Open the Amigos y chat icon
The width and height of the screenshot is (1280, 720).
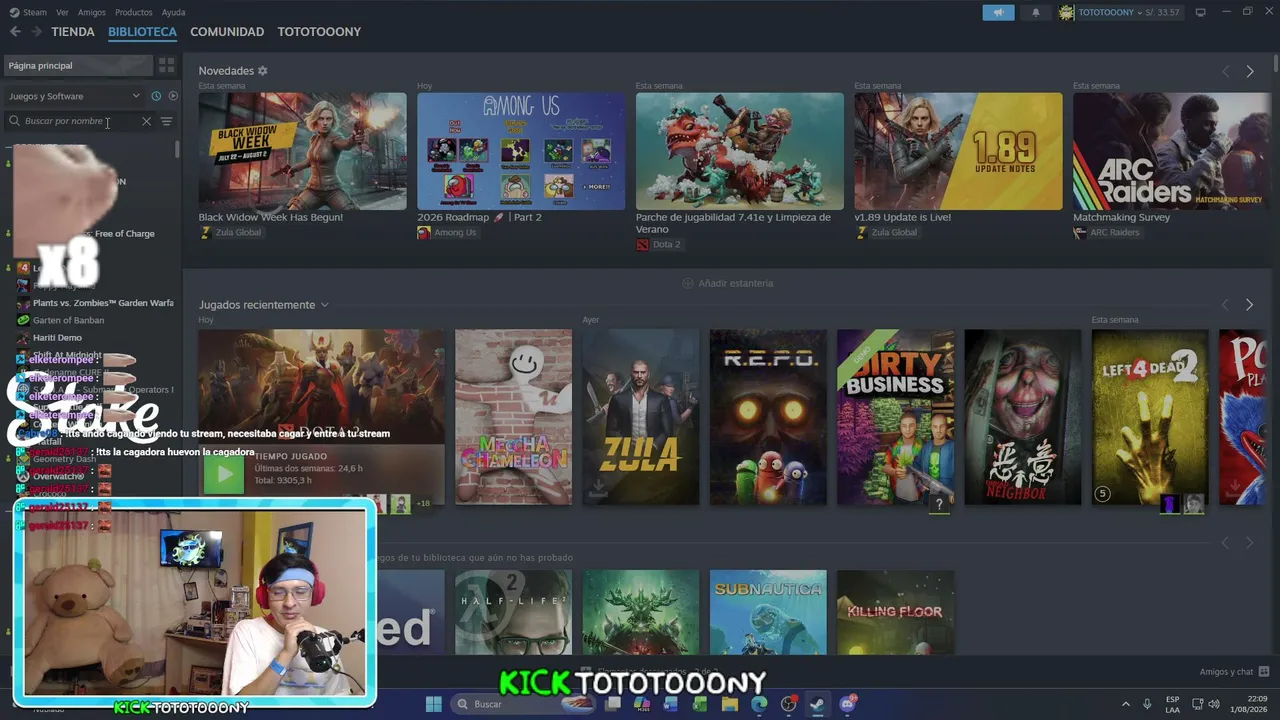(x=1264, y=672)
